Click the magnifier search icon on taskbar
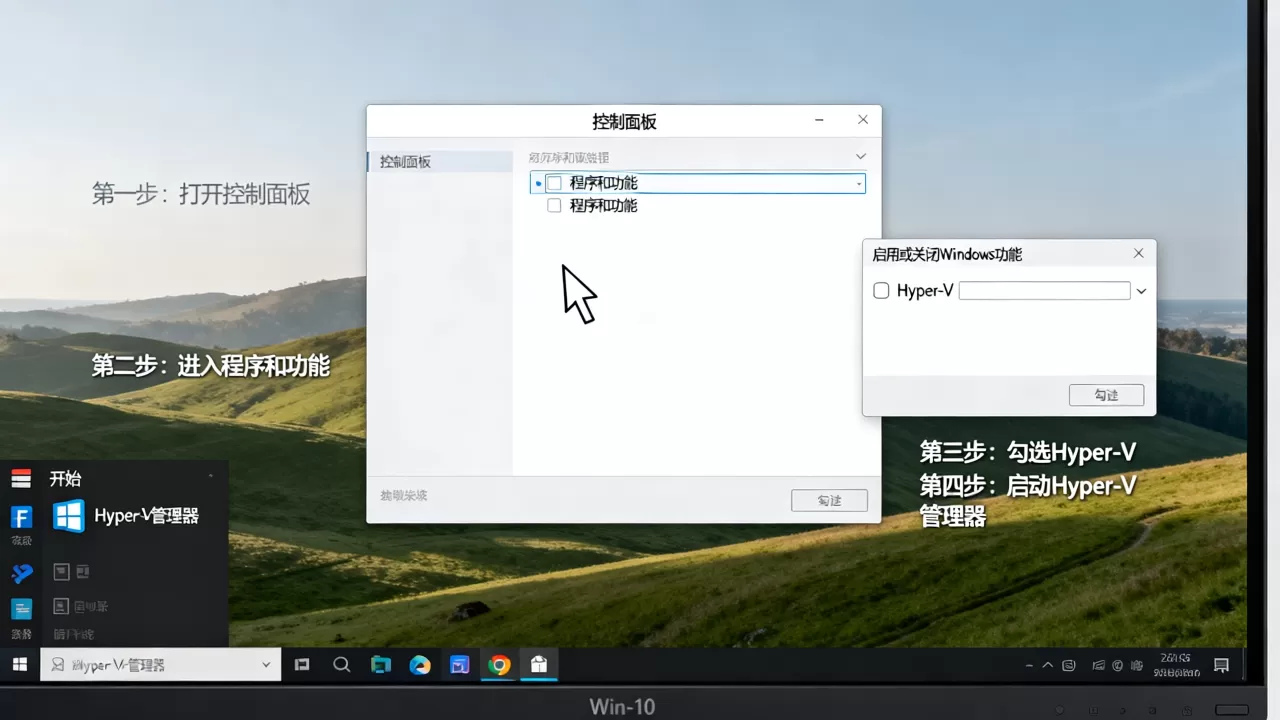 (x=341, y=665)
